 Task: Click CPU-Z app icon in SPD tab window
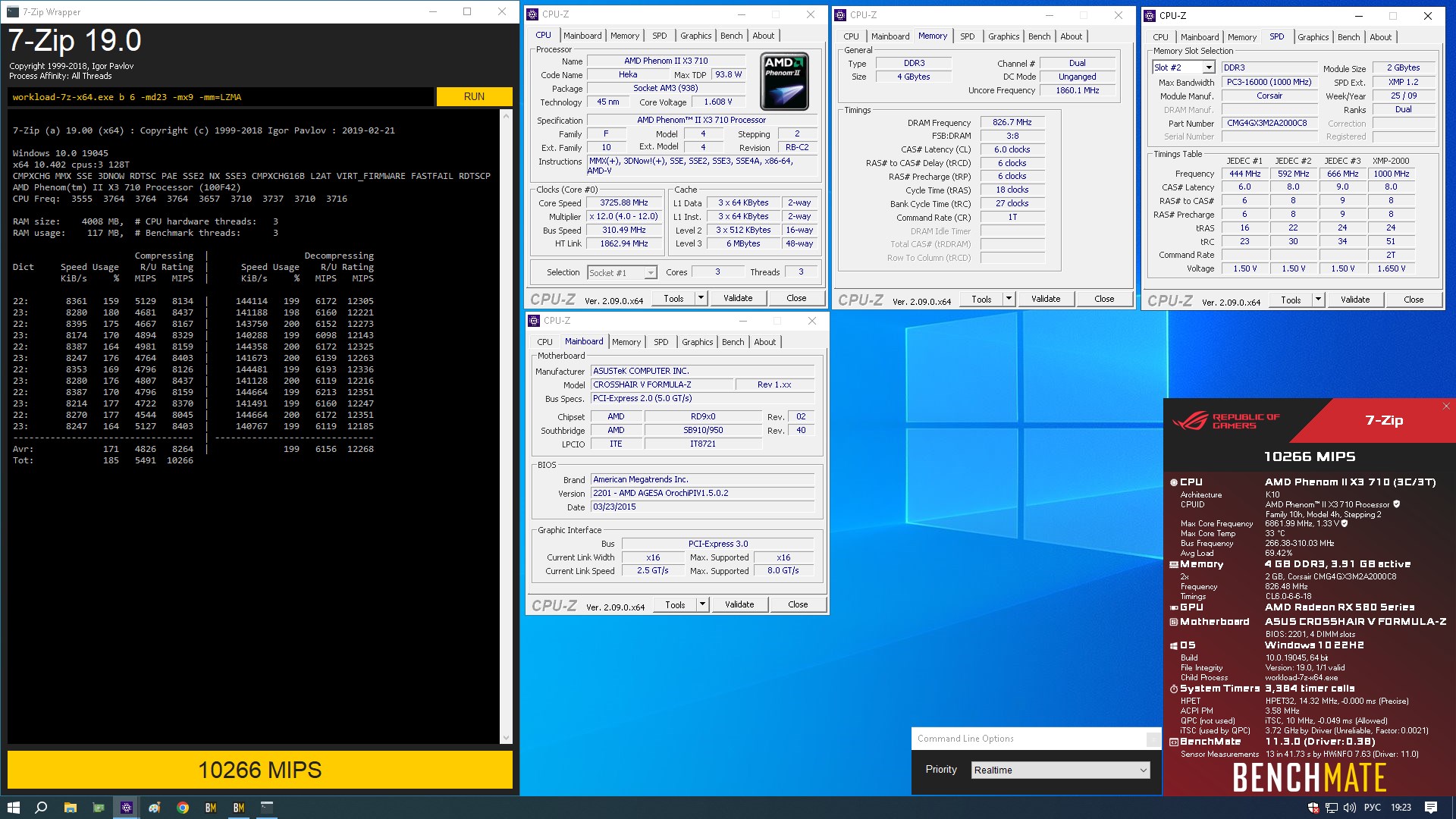click(1150, 16)
